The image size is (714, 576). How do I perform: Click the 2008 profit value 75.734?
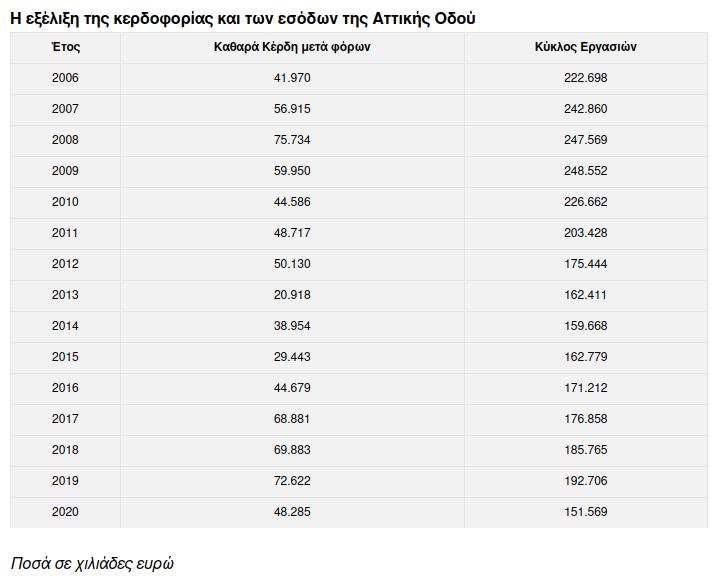(292, 140)
